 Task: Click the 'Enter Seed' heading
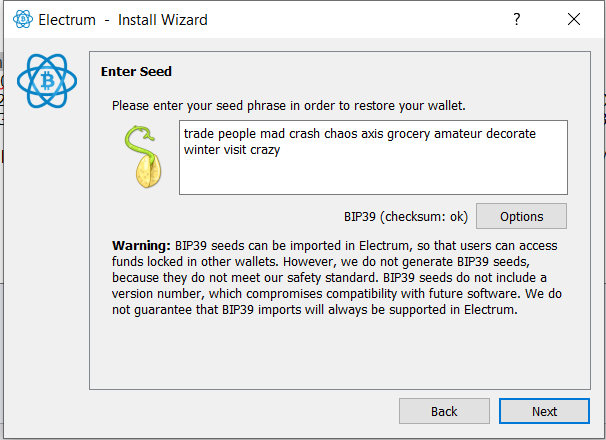[136, 72]
